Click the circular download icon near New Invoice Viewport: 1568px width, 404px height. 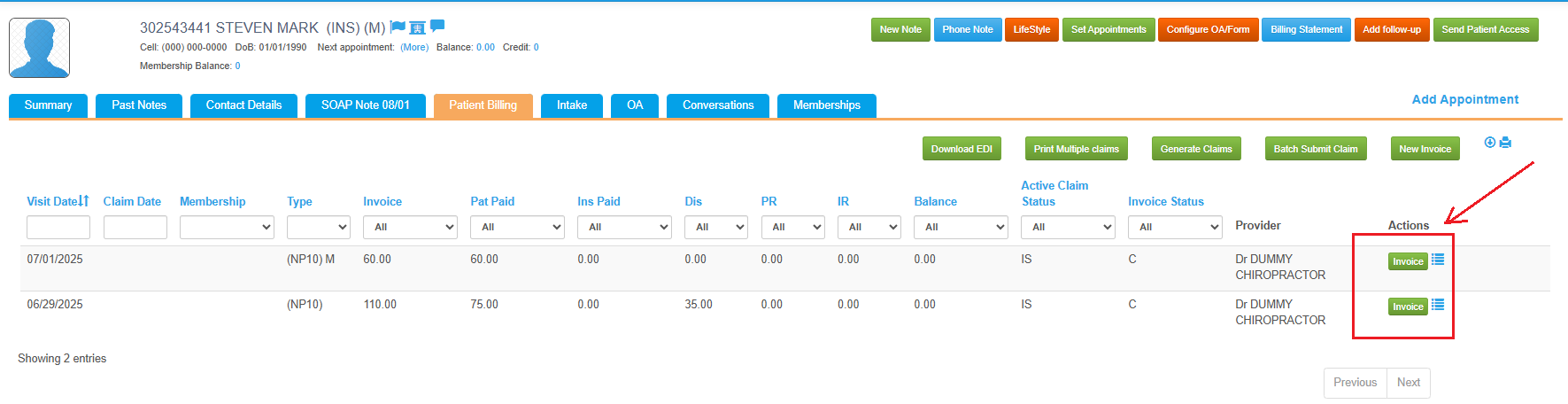1490,143
